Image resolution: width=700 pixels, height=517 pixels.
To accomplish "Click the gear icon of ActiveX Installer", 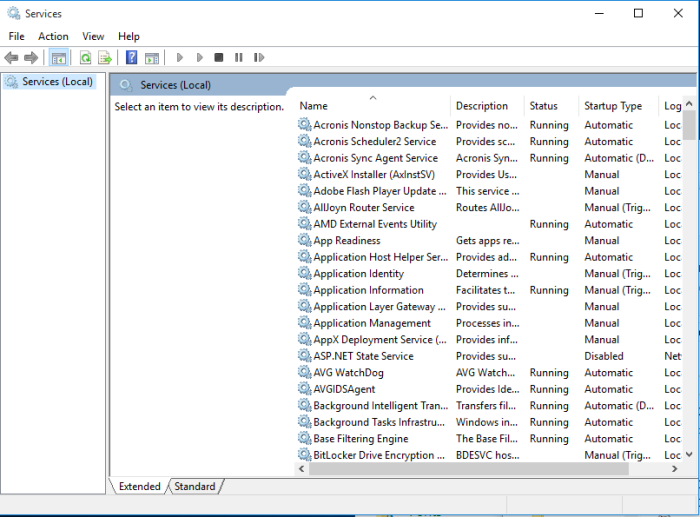I will 304,174.
